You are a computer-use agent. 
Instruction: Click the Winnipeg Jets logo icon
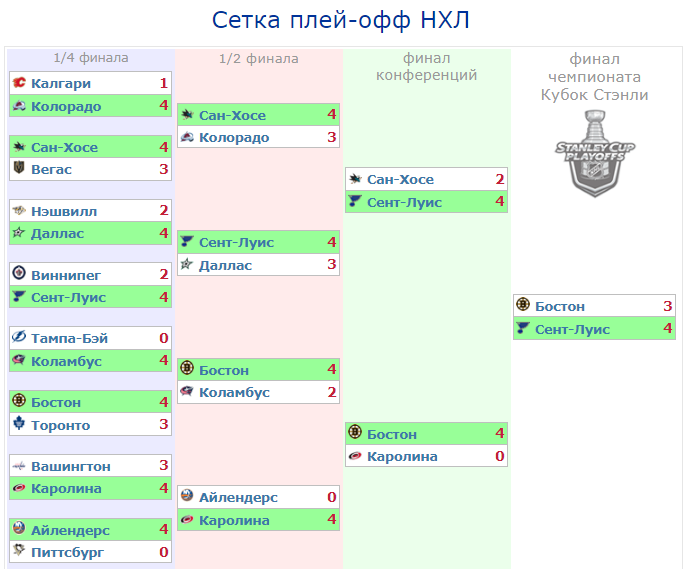[x=18, y=274]
